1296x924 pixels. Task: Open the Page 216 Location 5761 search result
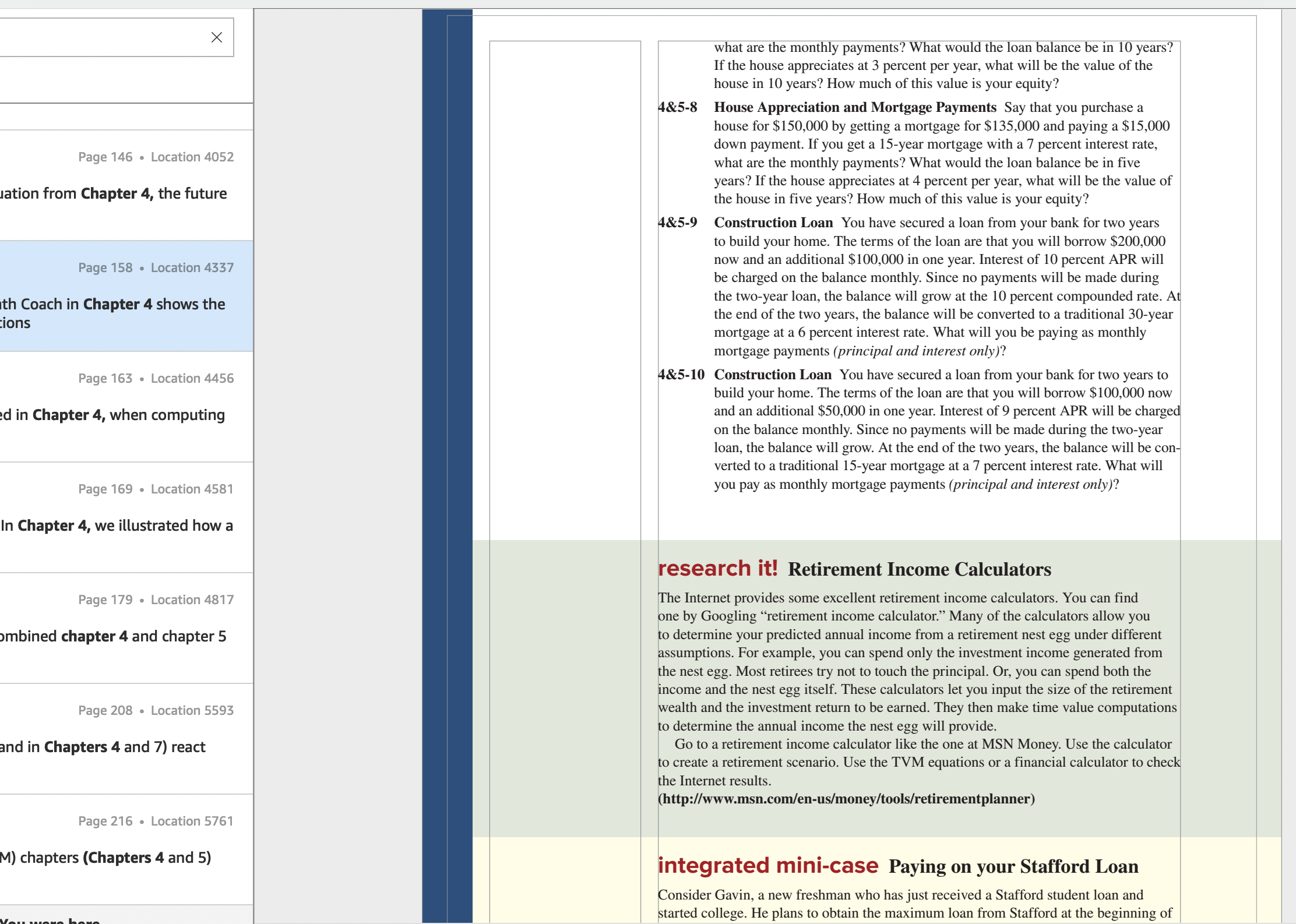pyautogui.click(x=126, y=849)
